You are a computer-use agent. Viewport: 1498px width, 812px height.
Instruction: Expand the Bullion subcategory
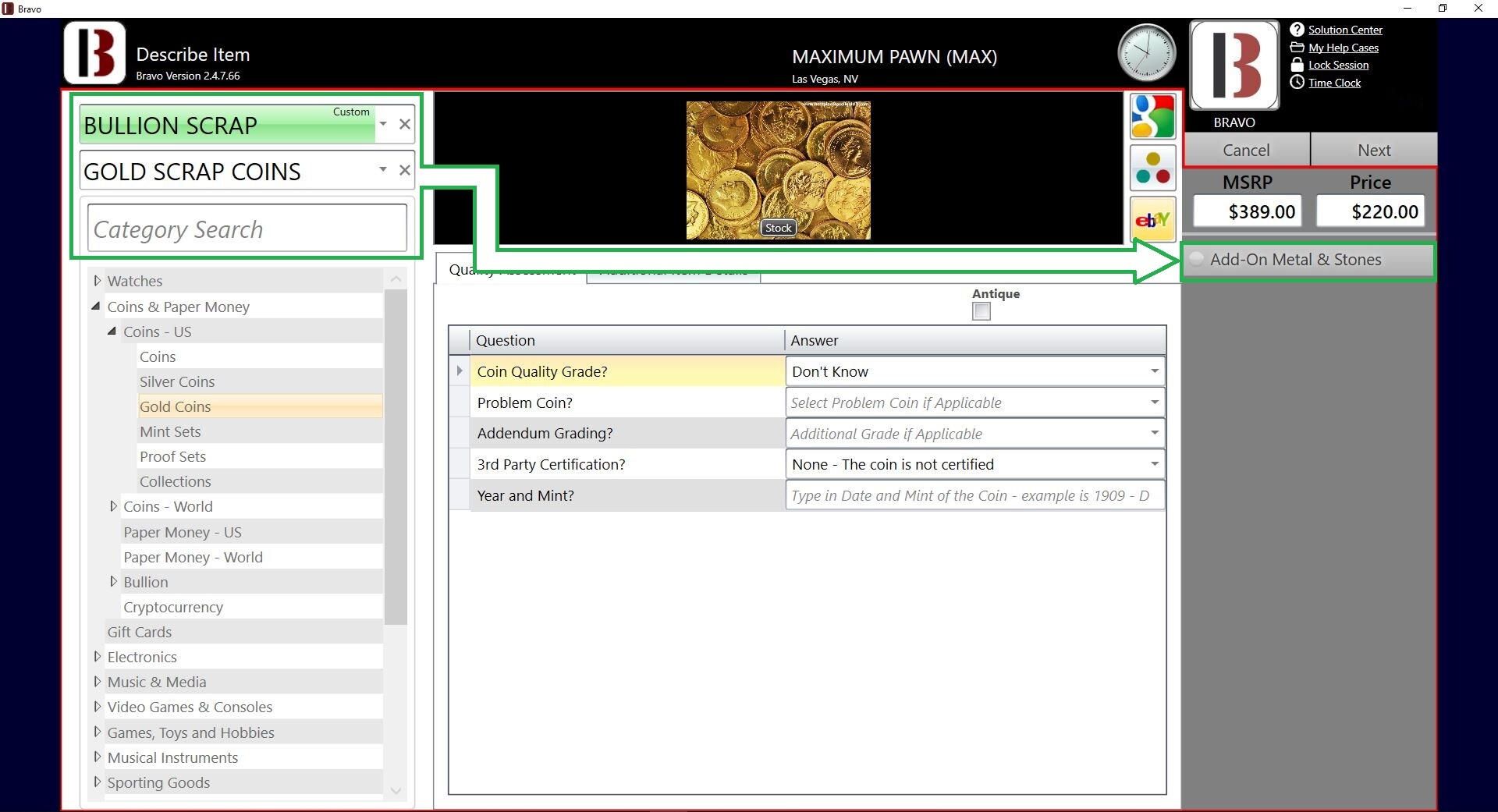(x=114, y=582)
